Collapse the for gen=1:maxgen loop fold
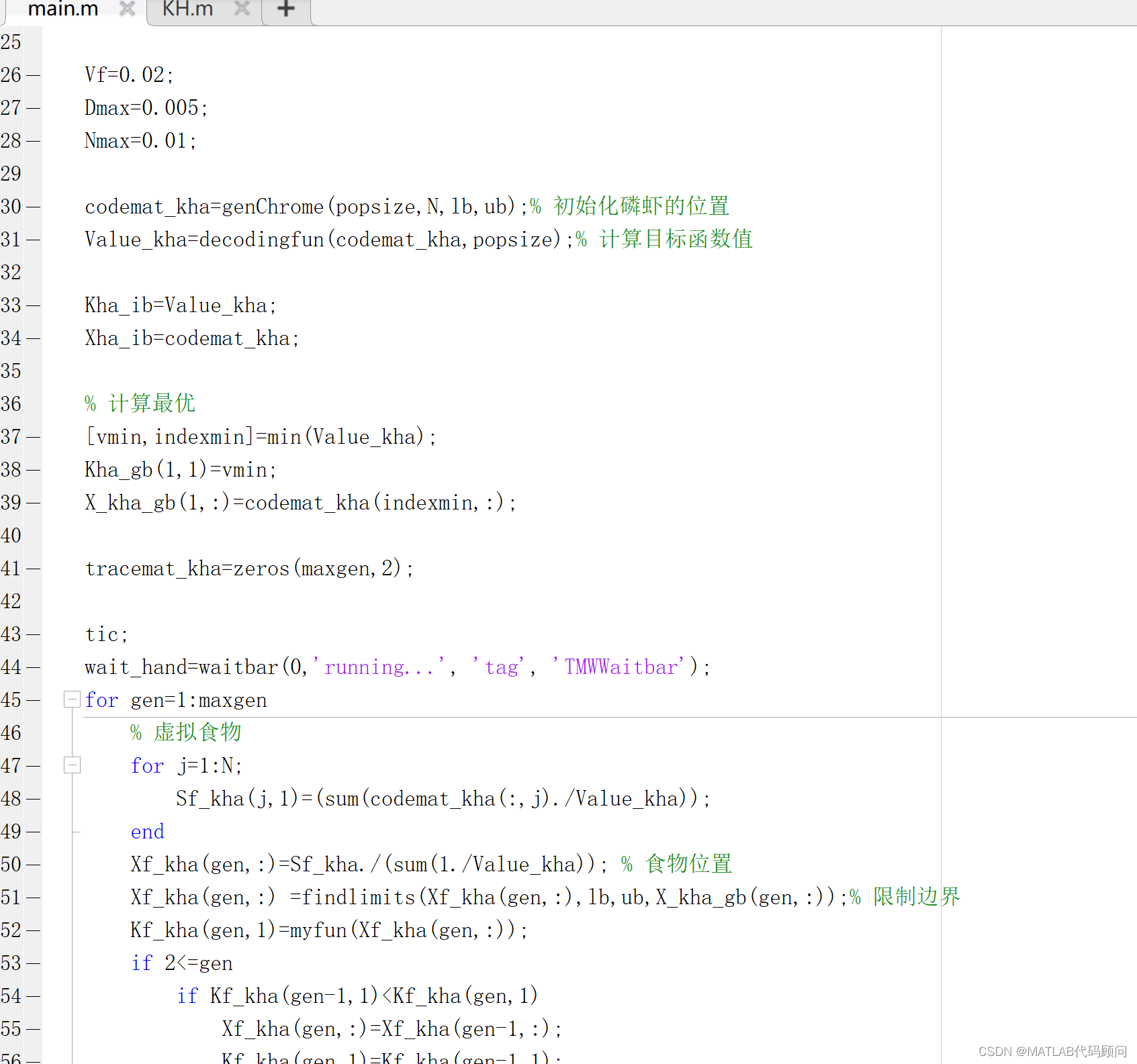Image resolution: width=1137 pixels, height=1064 pixels. 71,699
